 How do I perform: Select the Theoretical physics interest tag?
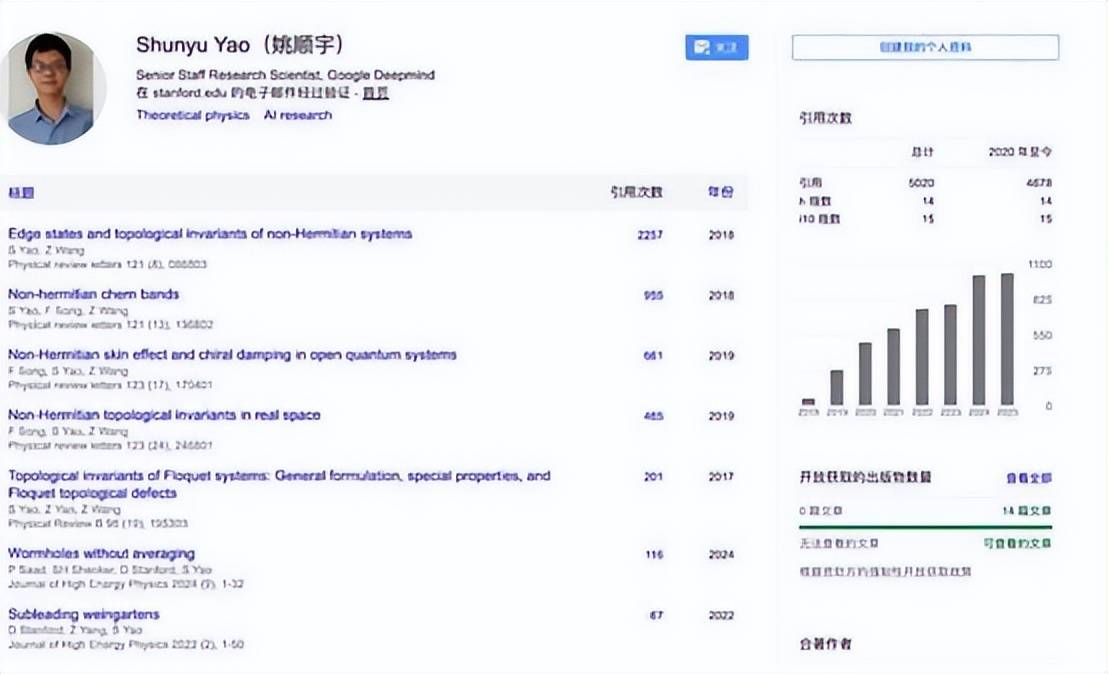click(193, 115)
